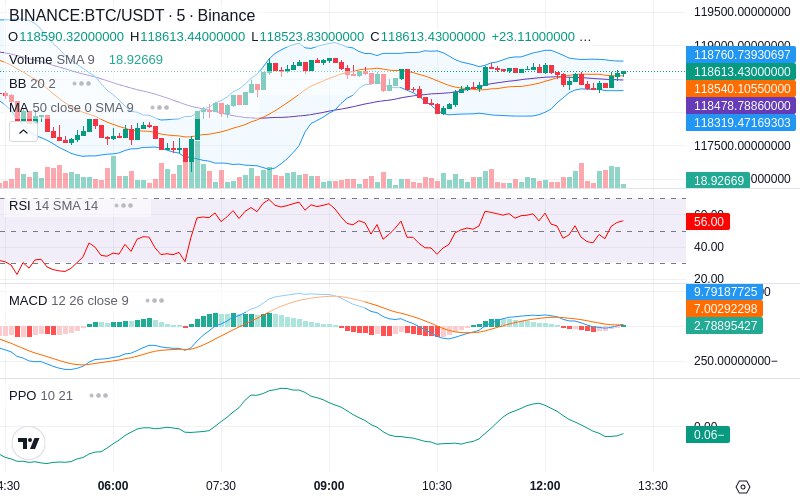The height and width of the screenshot is (500, 800).
Task: Click the red RSI 56.00 value label
Action: [x=708, y=221]
